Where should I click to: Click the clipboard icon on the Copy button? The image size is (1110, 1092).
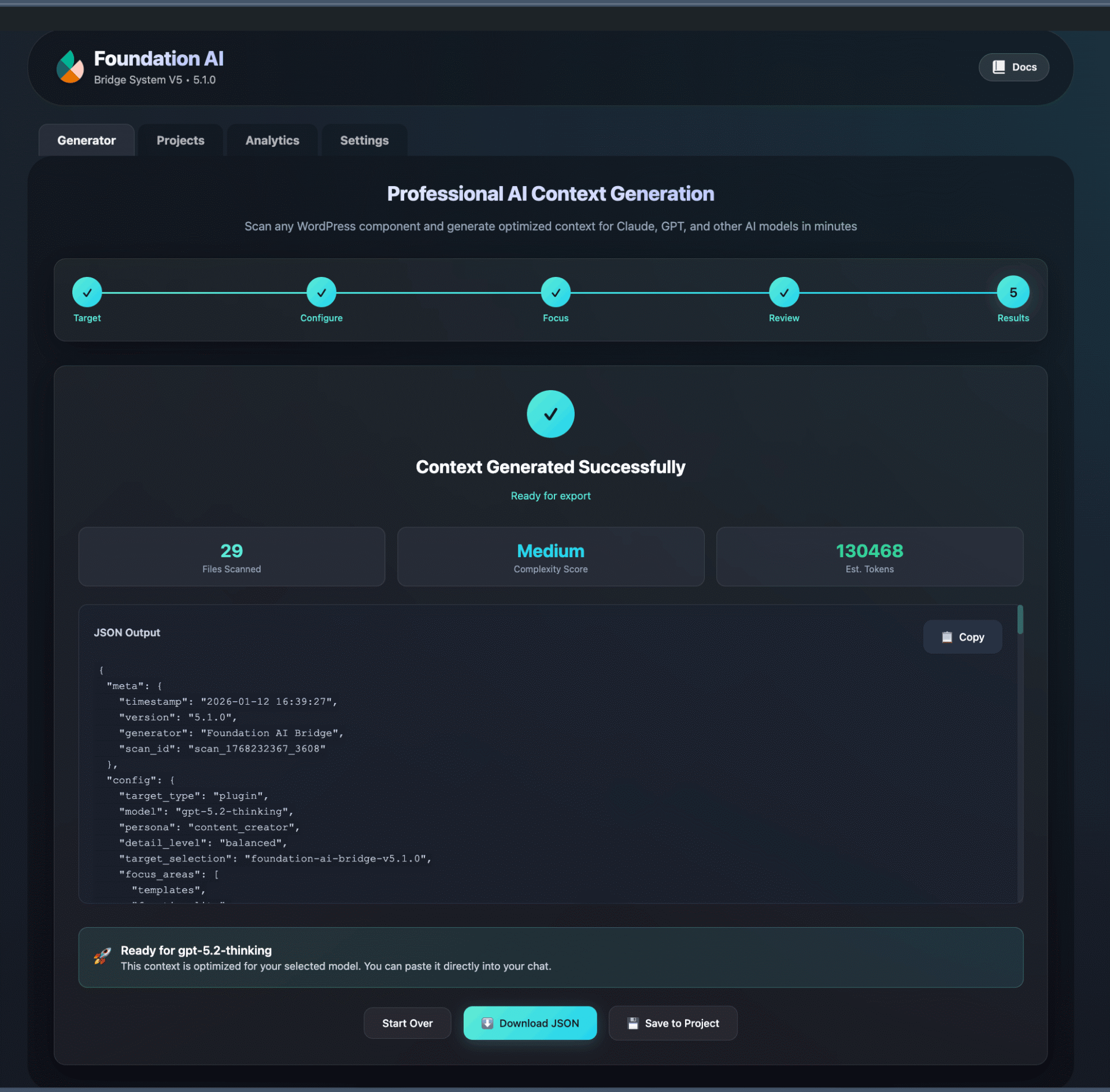[946, 636]
